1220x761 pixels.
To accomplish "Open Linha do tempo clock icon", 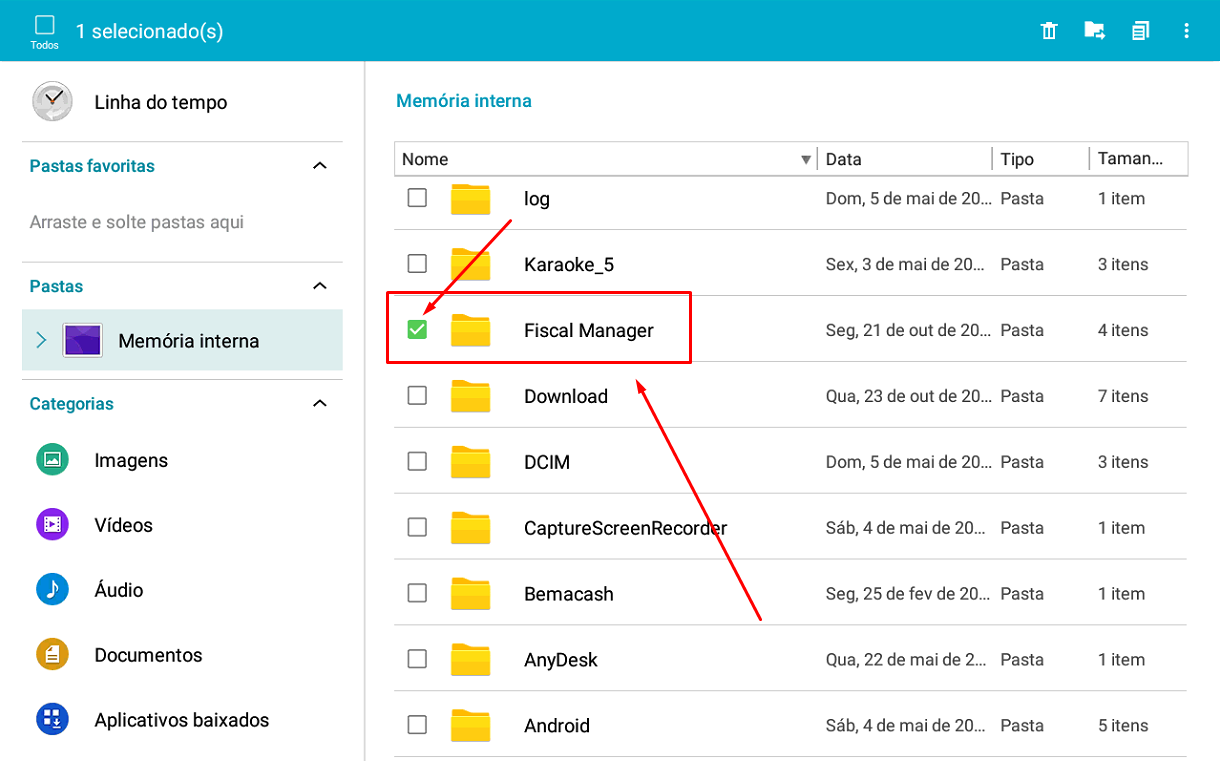I will point(52,102).
